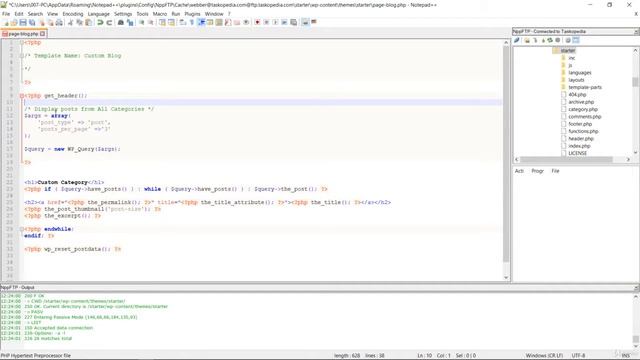Image resolution: width=640 pixels, height=360 pixels.
Task: Open NppFTP settings gear icon
Action: pyautogui.click(x=568, y=40)
